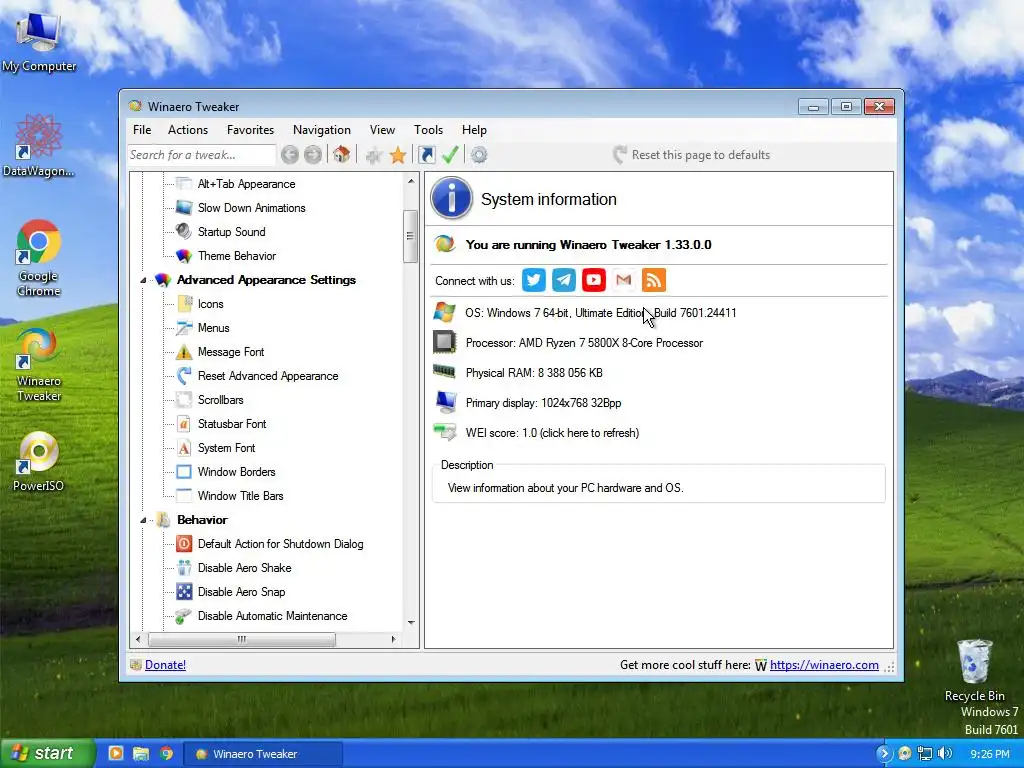Select PowerISO desktop shortcut
The width and height of the screenshot is (1024, 768).
39,461
